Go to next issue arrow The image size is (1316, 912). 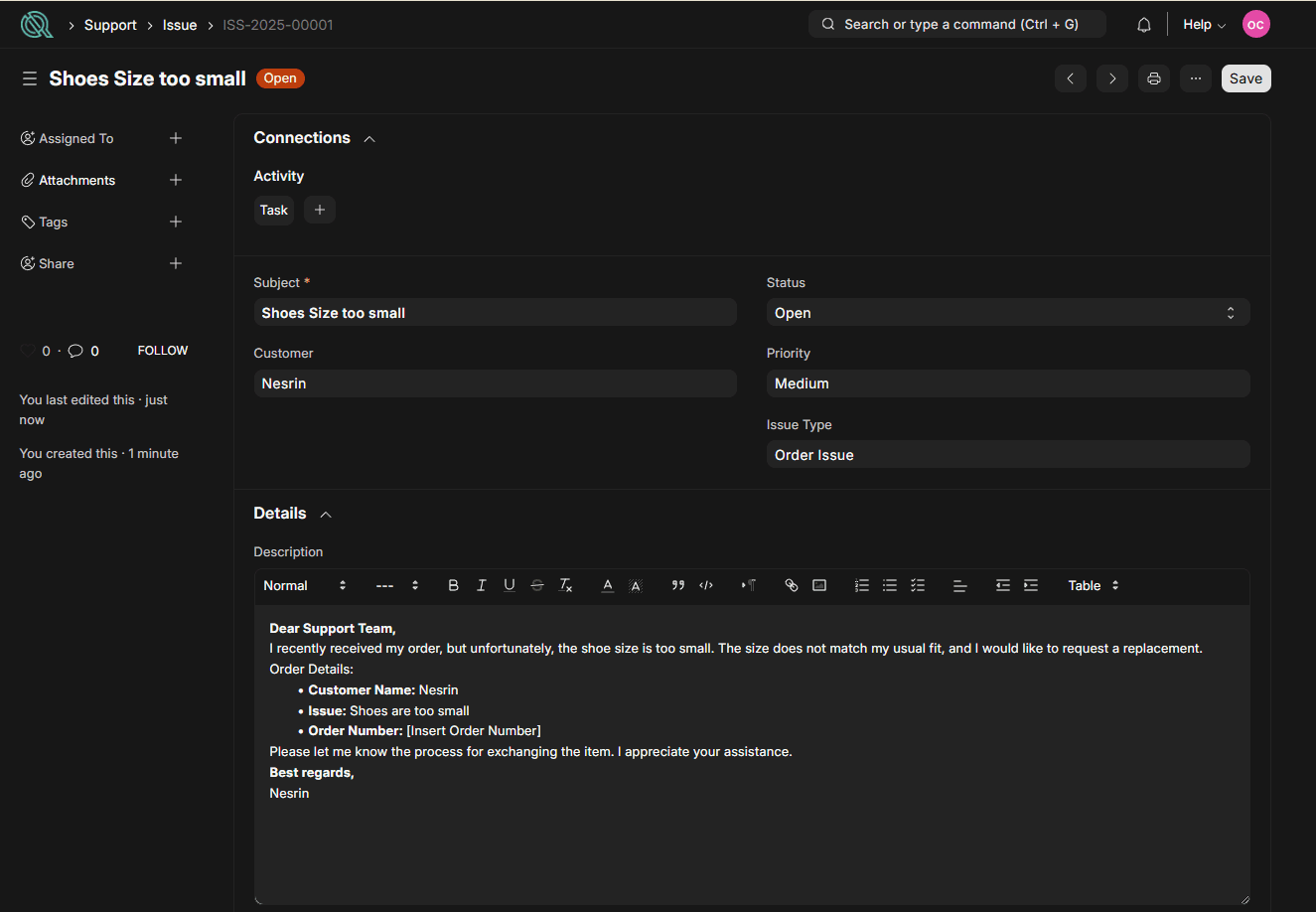tap(1112, 78)
